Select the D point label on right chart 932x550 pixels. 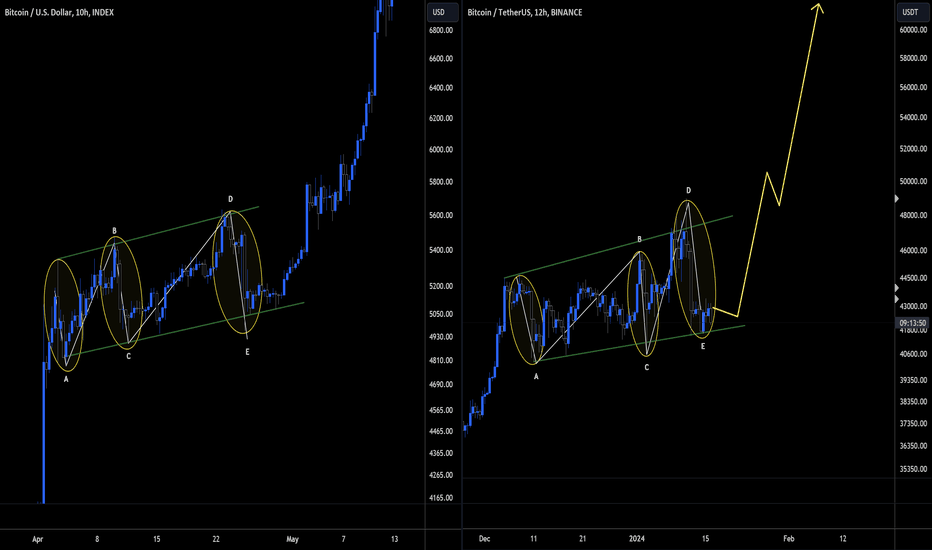(688, 191)
